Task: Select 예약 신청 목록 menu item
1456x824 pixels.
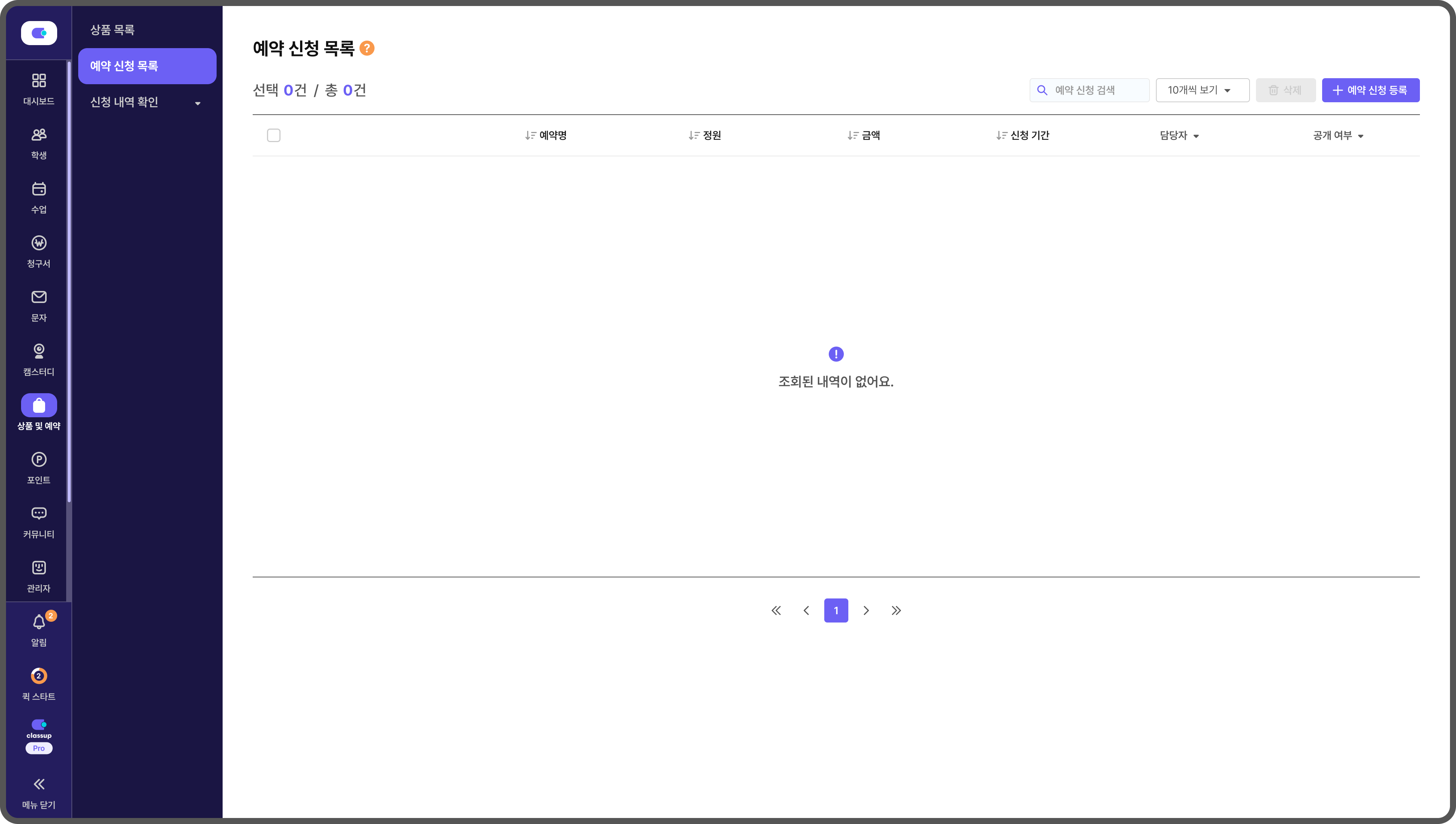Action: pyautogui.click(x=147, y=66)
